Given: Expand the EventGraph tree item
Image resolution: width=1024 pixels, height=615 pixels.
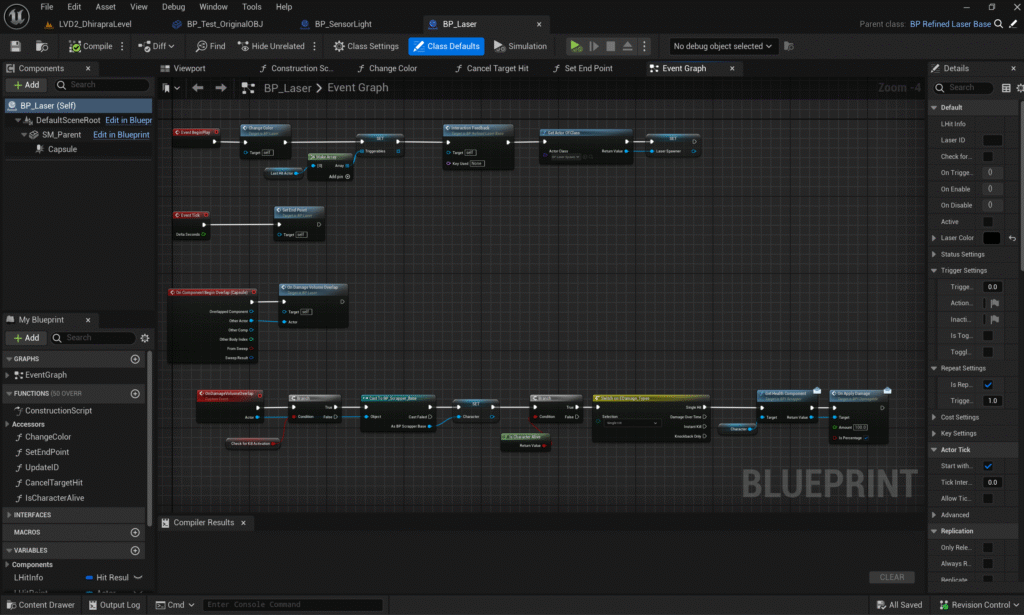Looking at the screenshot, I should click(x=7, y=375).
